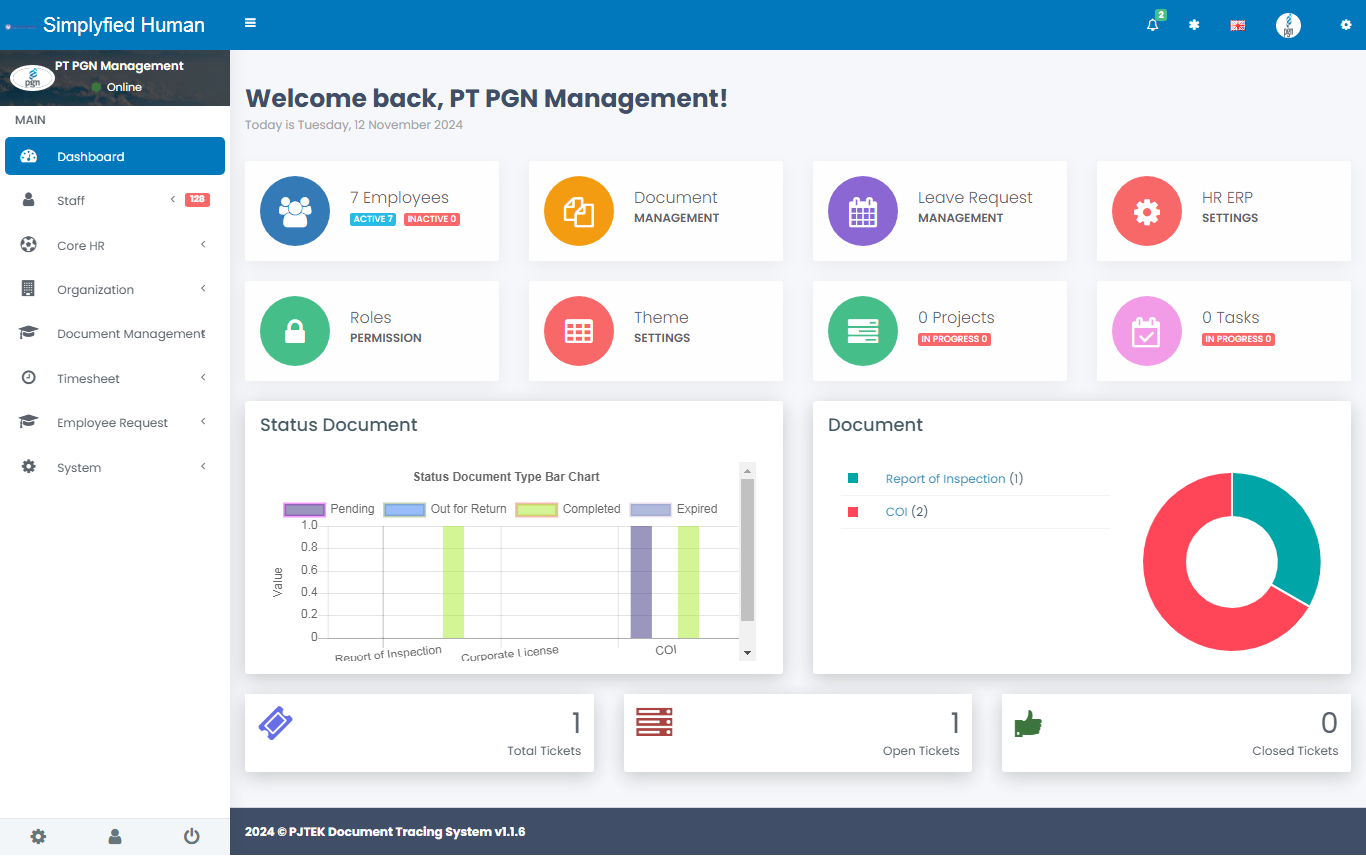This screenshot has height=856, width=1366.
Task: Expand the Core HR sidebar section
Action: tap(81, 246)
